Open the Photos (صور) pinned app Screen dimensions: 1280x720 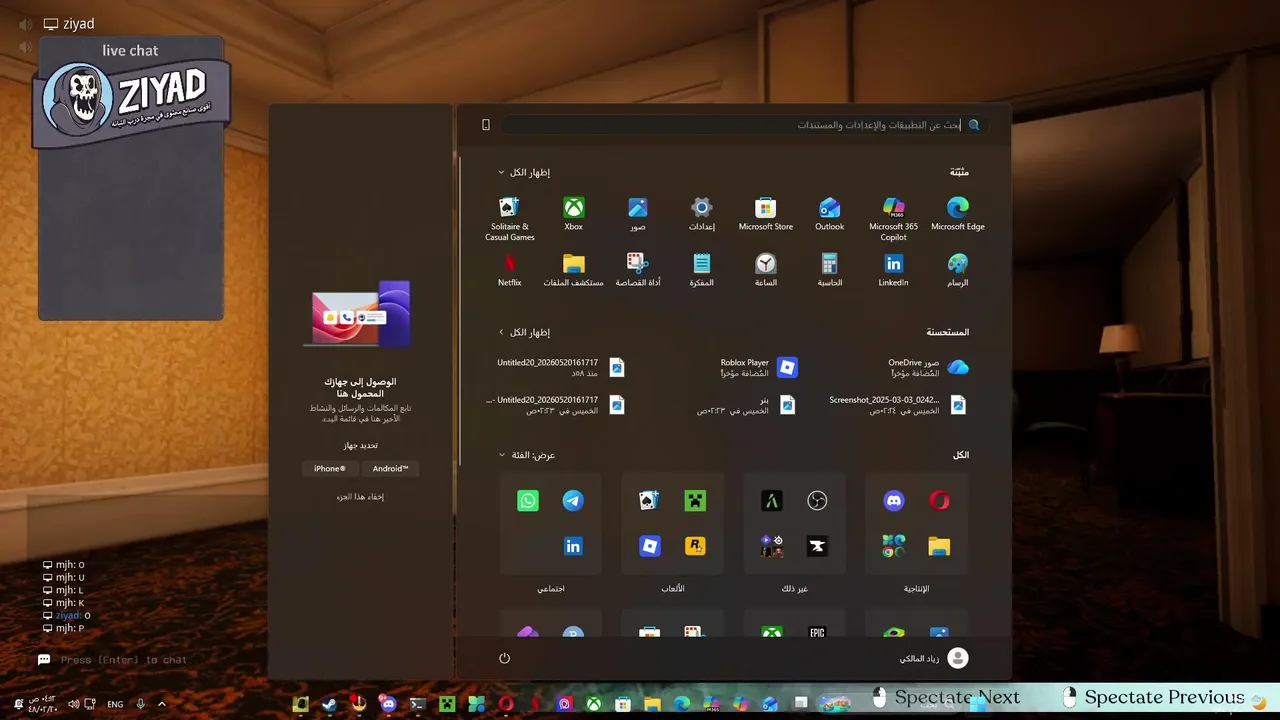[637, 214]
